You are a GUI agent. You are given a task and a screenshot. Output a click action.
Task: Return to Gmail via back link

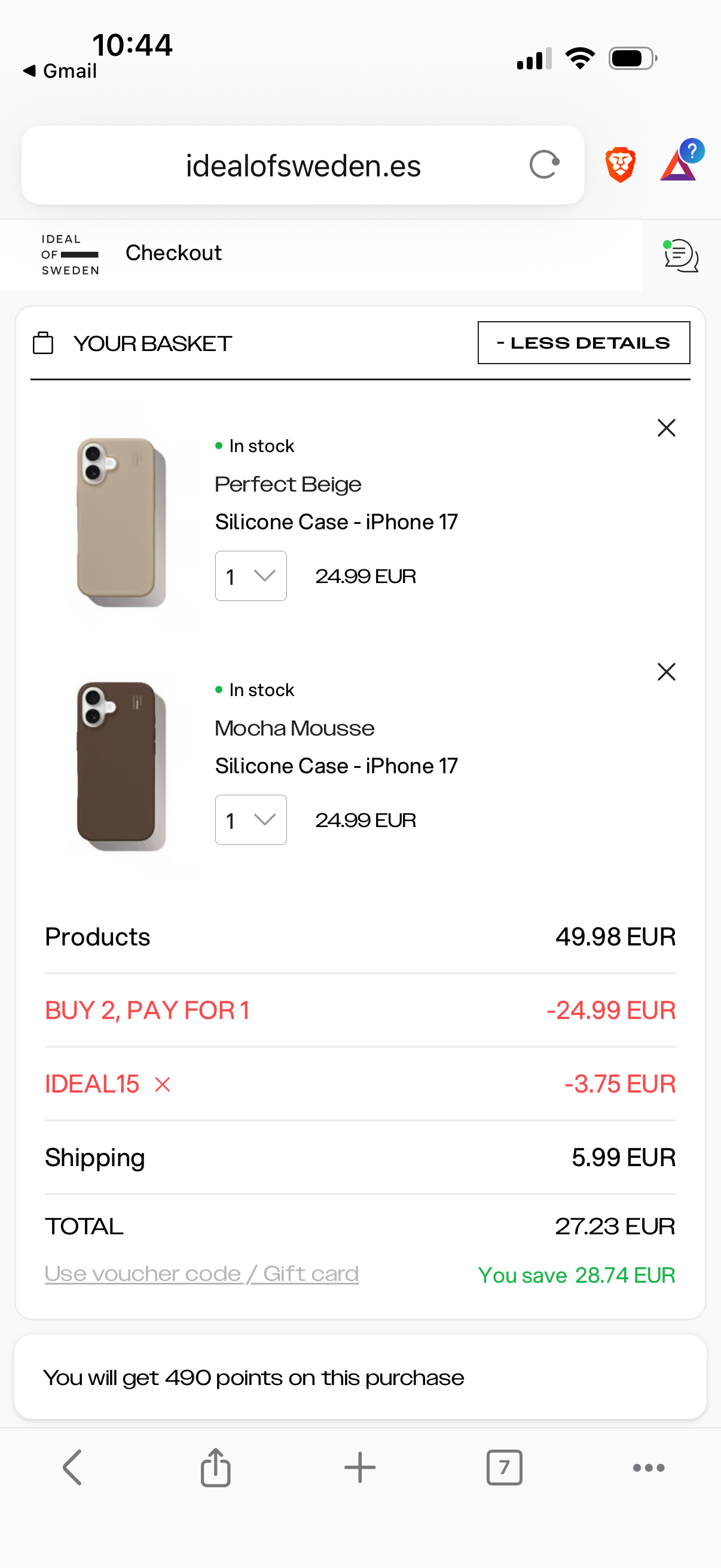[60, 71]
